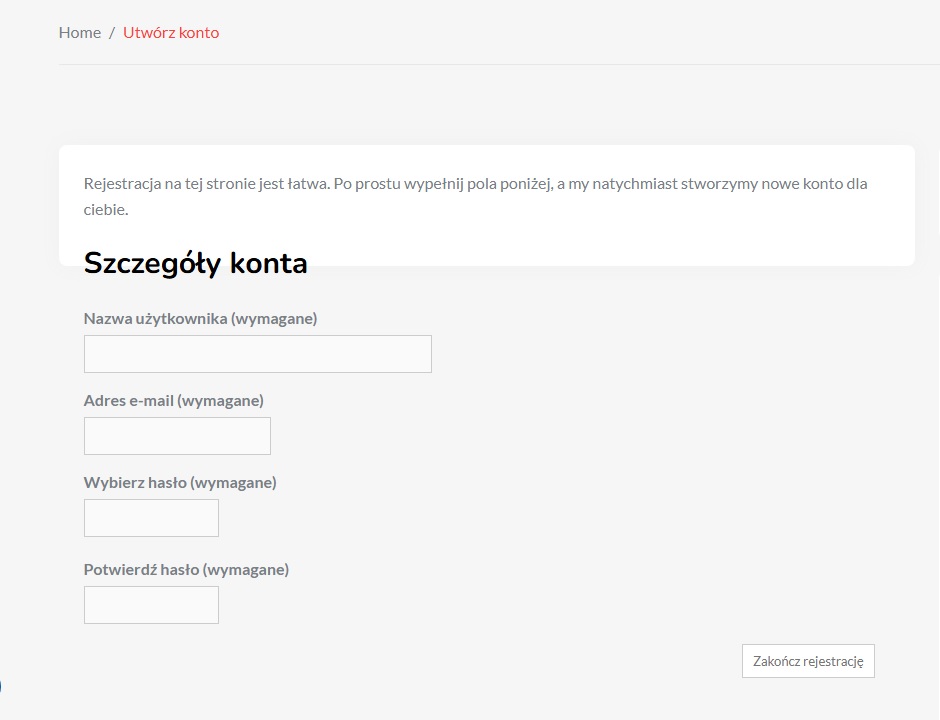Place cursor in Potwierdź hasło box

coord(151,605)
